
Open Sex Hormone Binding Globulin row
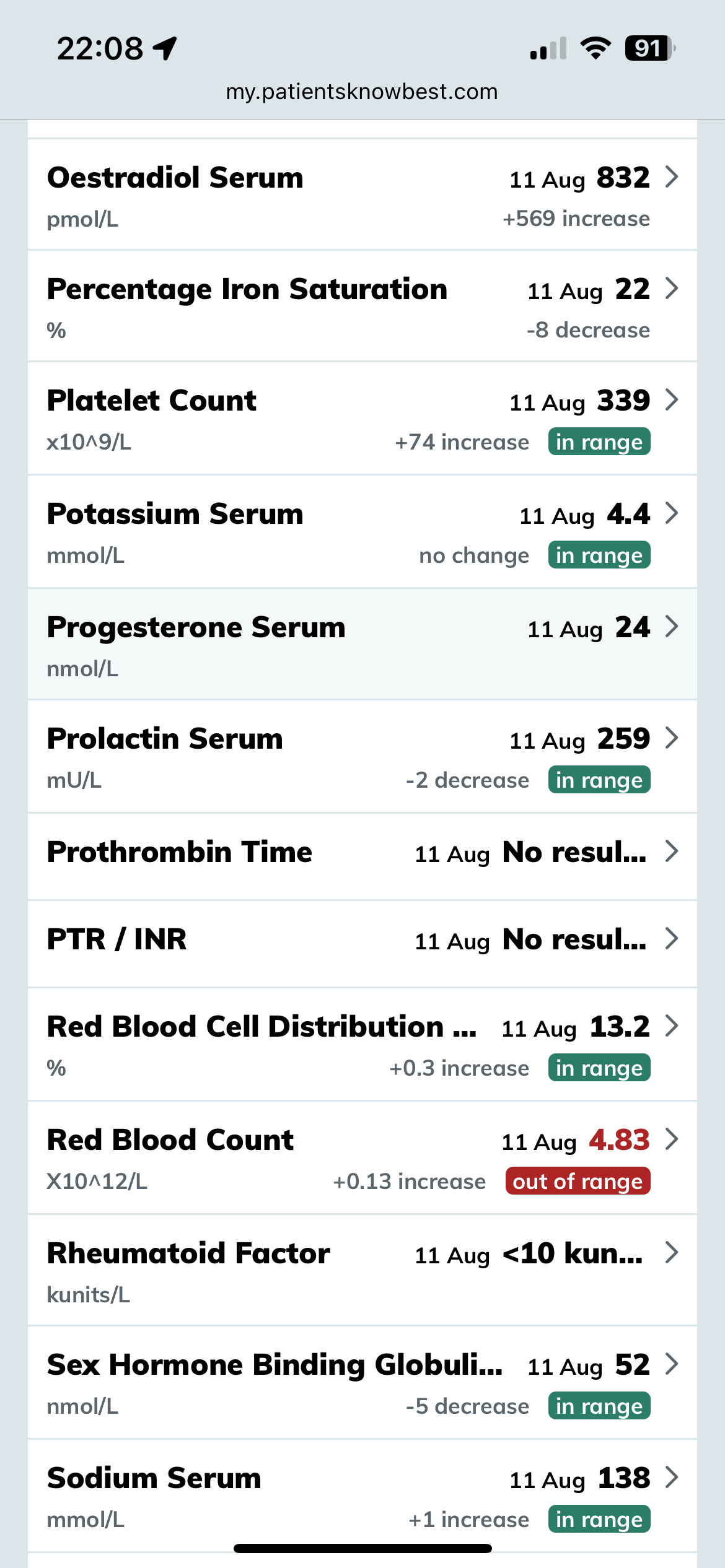(x=274, y=1365)
